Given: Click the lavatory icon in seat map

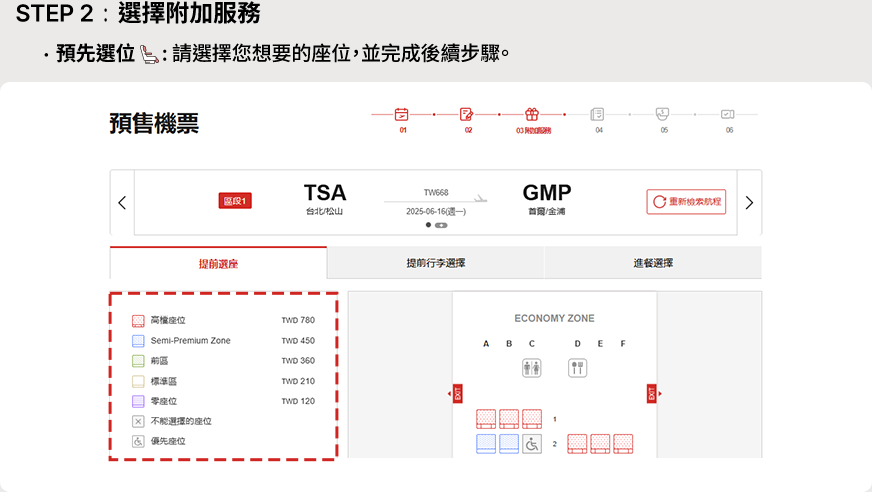Looking at the screenshot, I should coord(531,368).
